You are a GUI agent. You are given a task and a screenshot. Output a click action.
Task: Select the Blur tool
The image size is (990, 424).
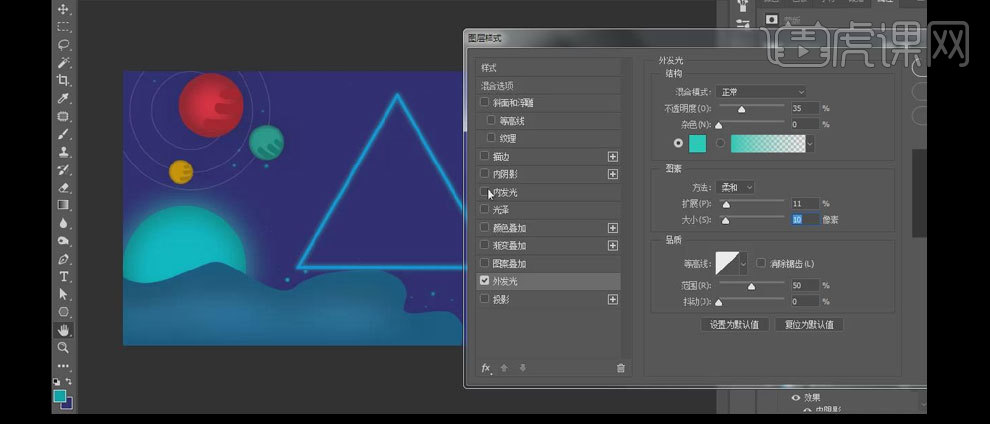[x=64, y=223]
